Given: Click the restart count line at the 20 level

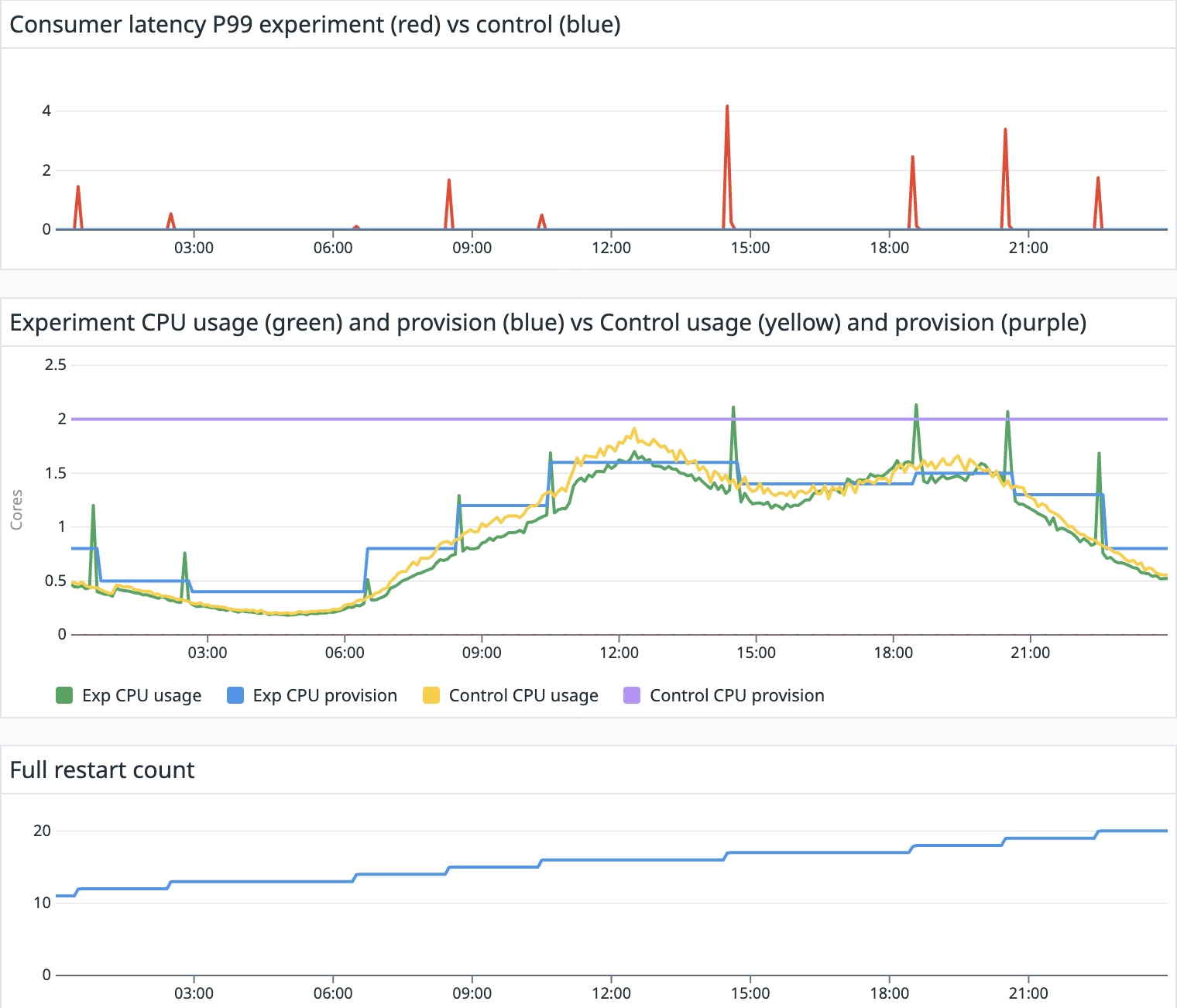Looking at the screenshot, I should pyautogui.click(x=1131, y=831).
